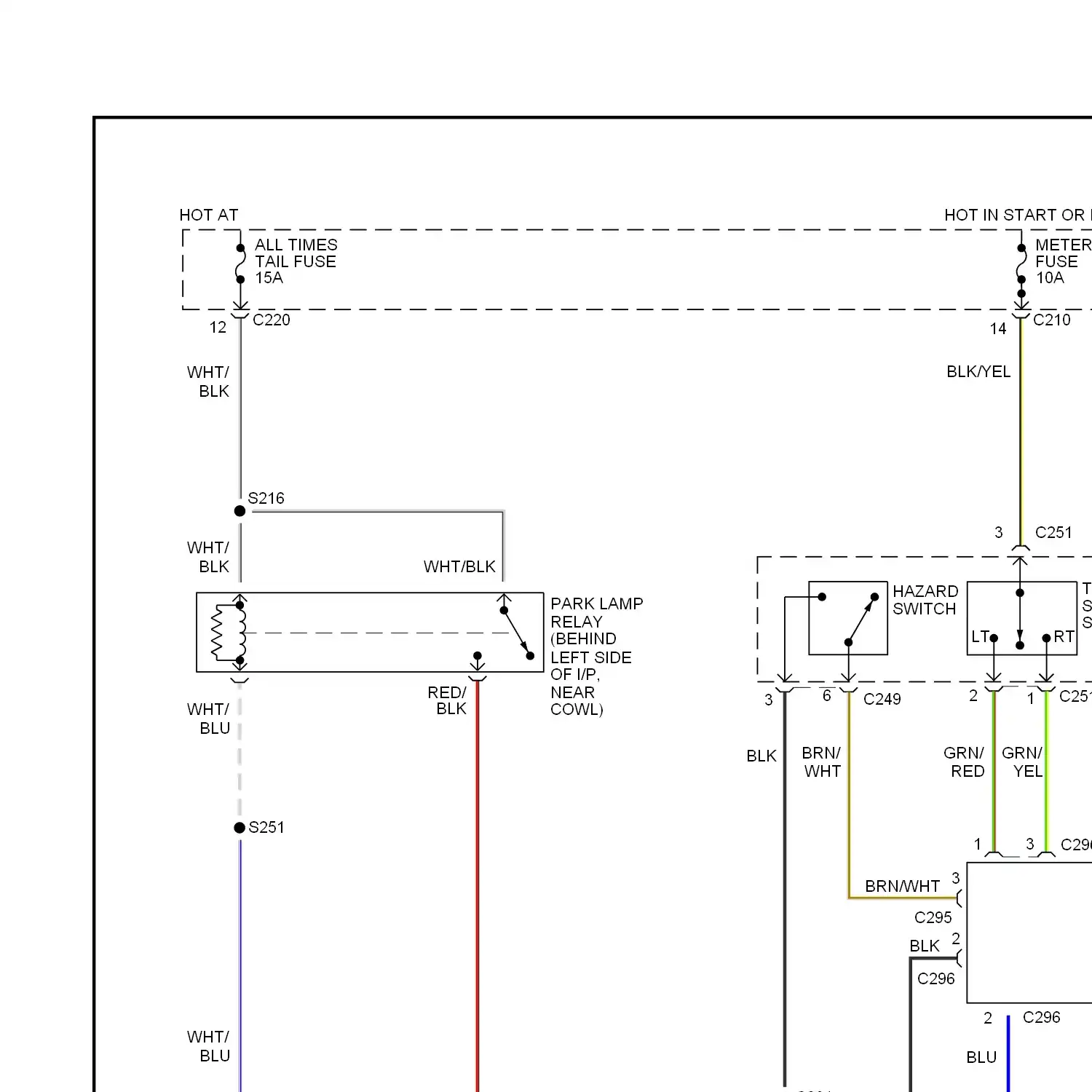
Task: Click BRN/WHT label next to C295 pin 3
Action: coord(902,887)
